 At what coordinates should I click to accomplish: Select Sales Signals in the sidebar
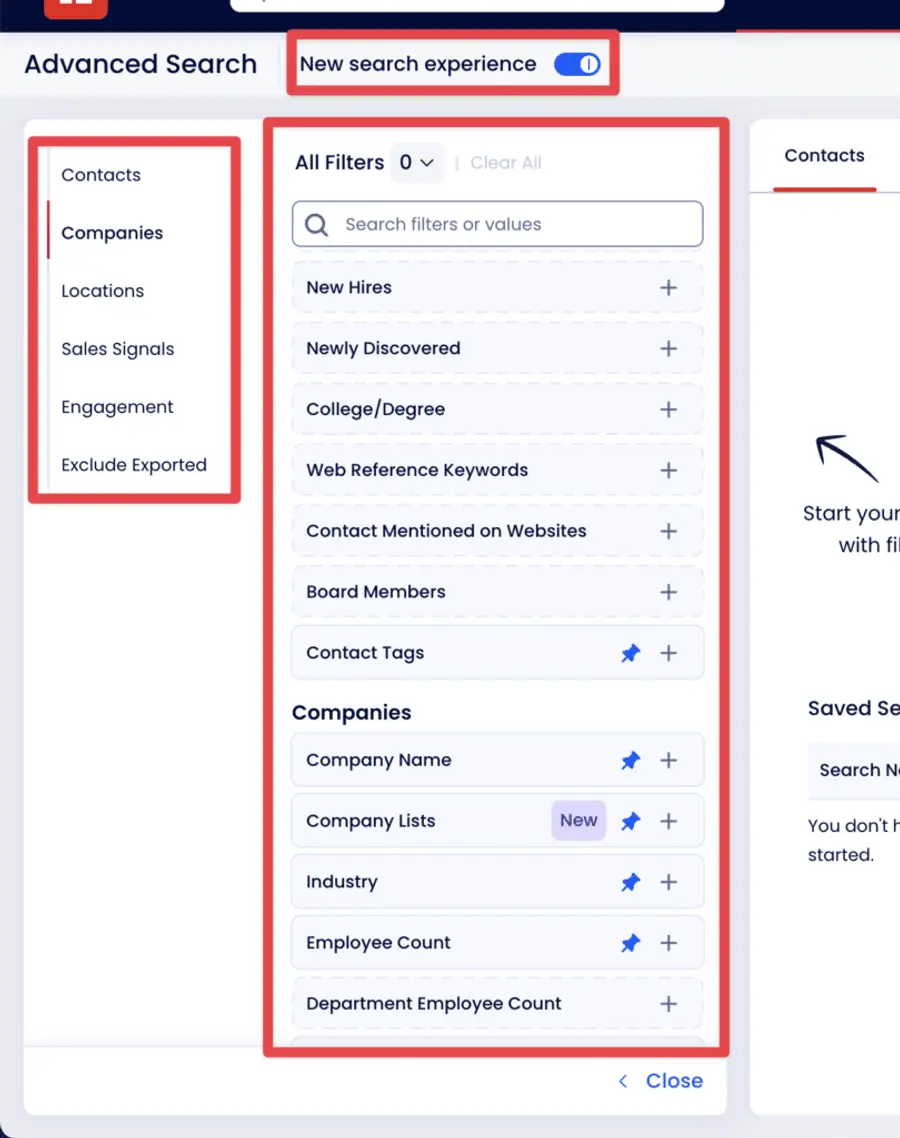118,349
